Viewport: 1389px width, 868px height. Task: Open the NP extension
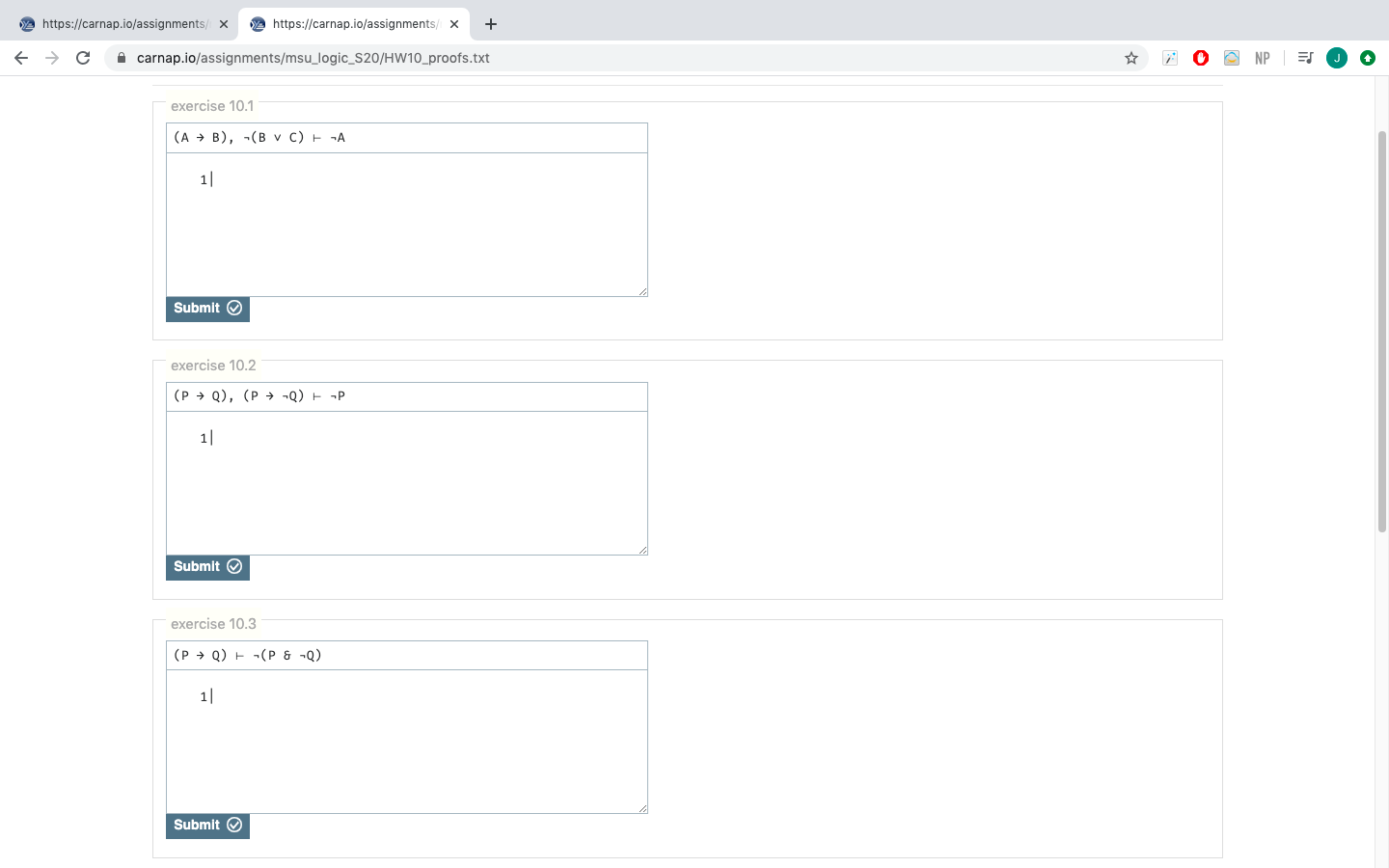1262,58
